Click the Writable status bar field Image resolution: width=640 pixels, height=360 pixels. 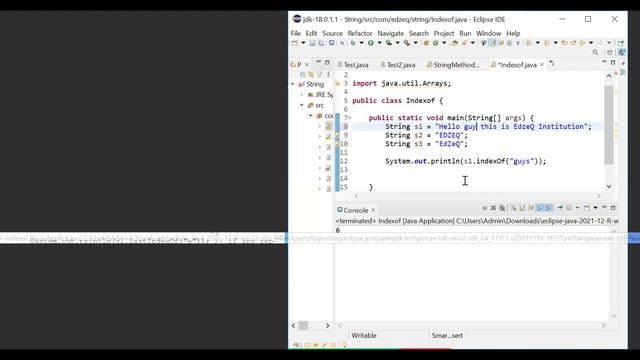click(364, 336)
